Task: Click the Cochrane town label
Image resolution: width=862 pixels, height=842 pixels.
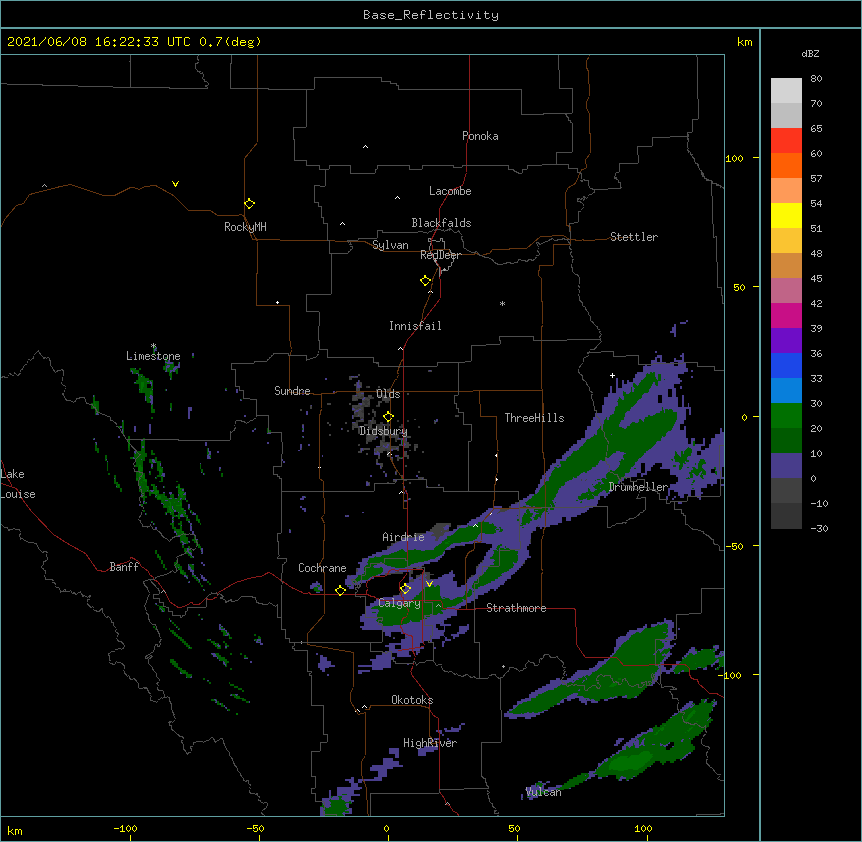Action: 322,568
